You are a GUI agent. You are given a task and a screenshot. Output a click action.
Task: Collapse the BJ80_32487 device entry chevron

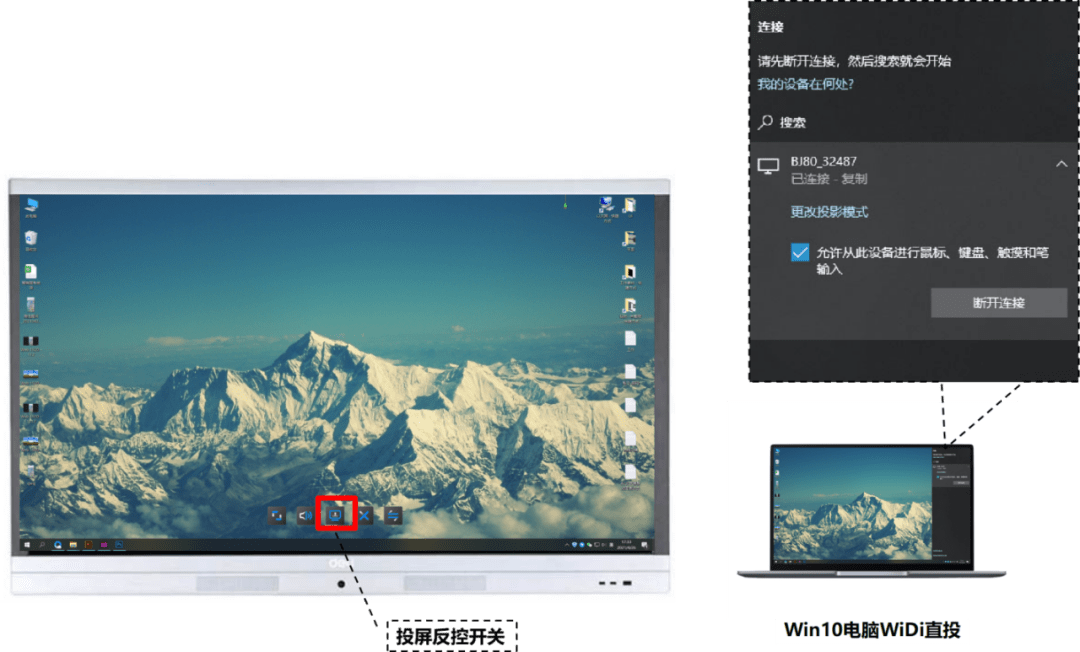click(1062, 165)
